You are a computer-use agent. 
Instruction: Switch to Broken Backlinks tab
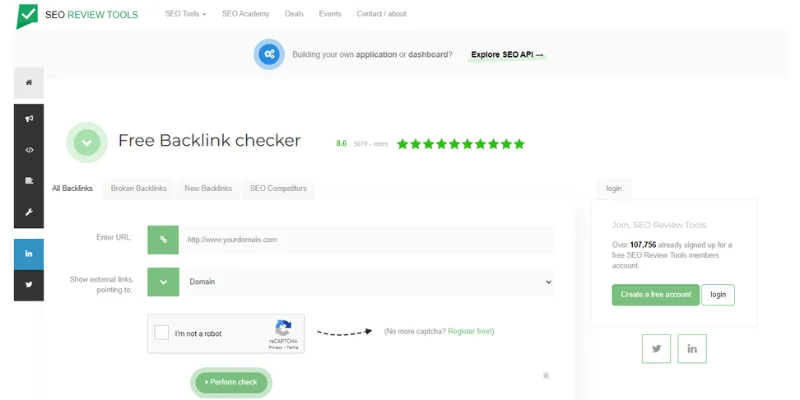pyautogui.click(x=139, y=188)
